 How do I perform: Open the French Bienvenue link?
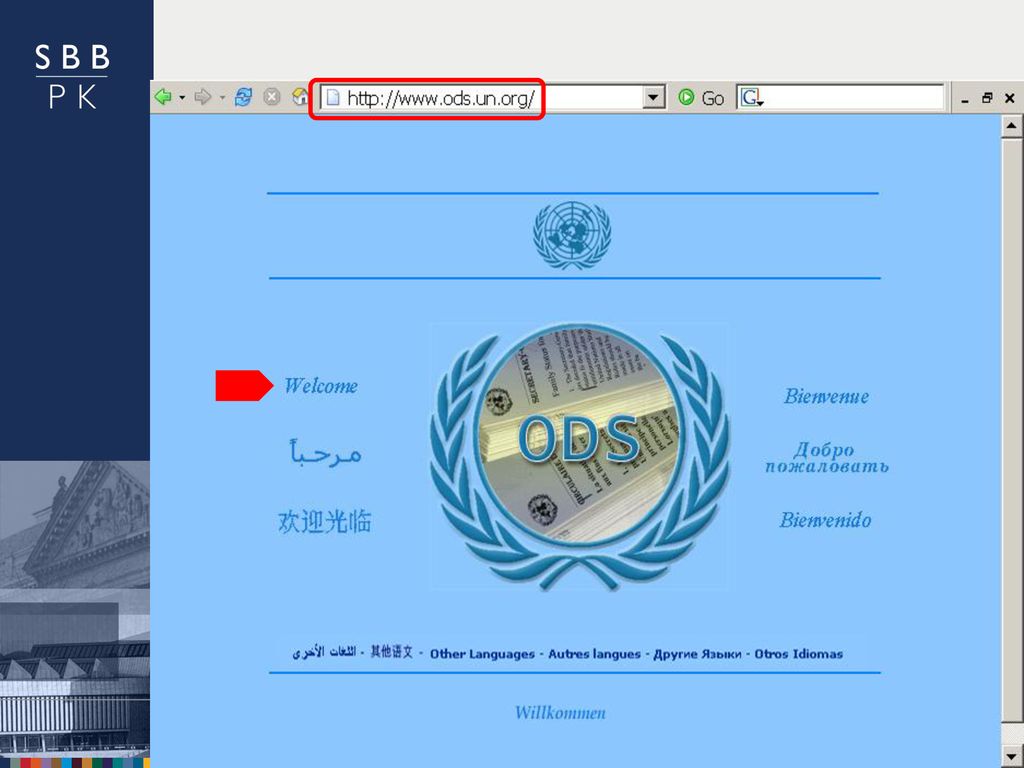[x=826, y=396]
